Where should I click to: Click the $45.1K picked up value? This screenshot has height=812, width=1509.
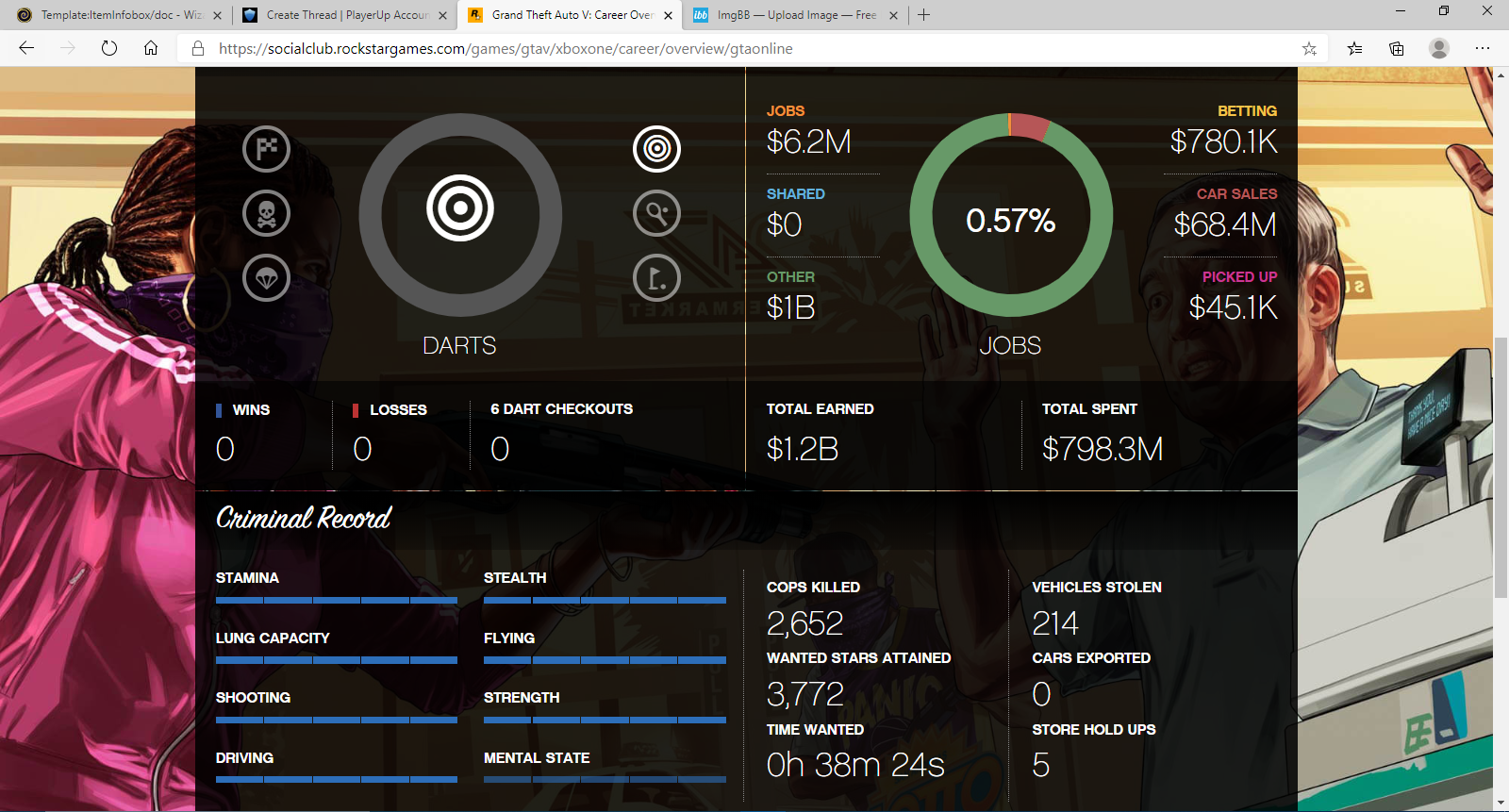[1234, 307]
